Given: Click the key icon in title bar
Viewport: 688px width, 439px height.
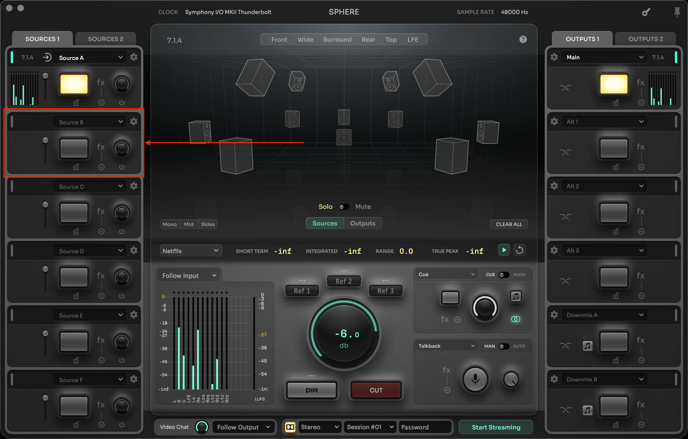Looking at the screenshot, I should pyautogui.click(x=646, y=12).
